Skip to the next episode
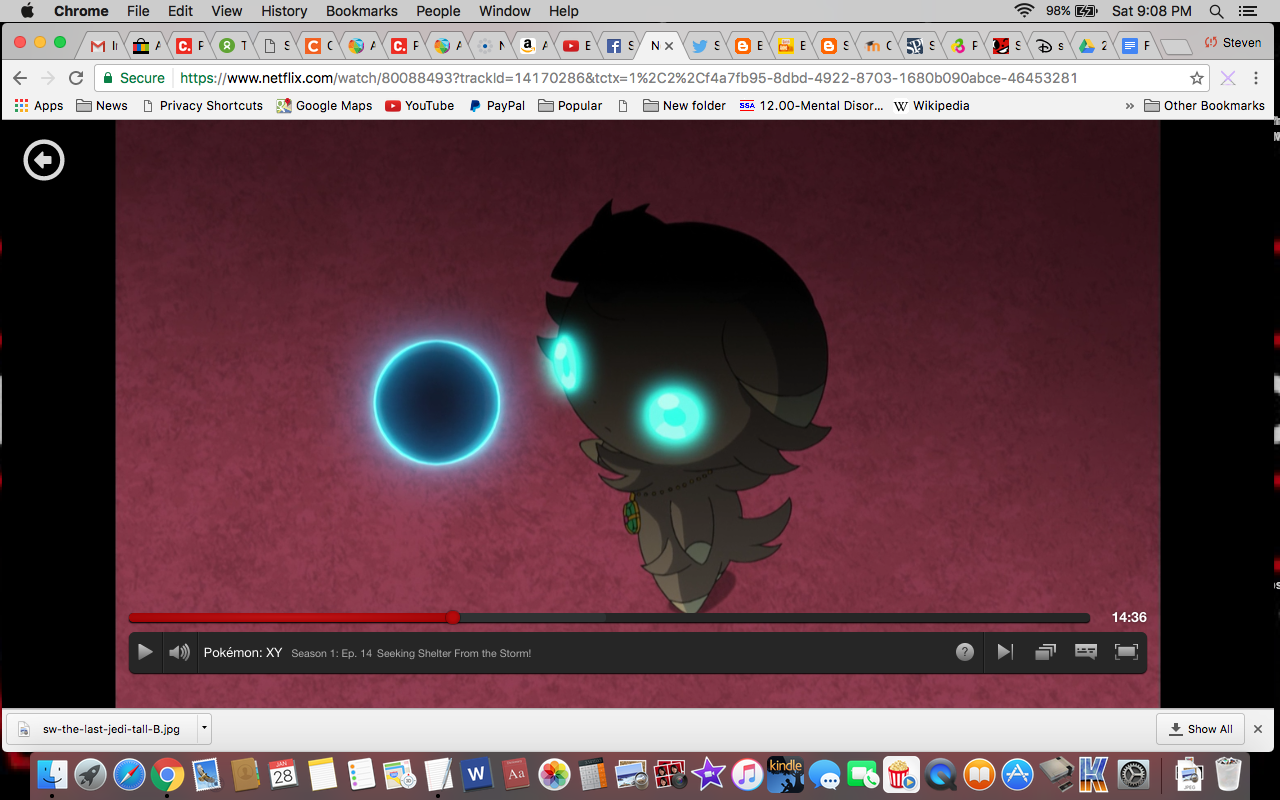 pos(1005,652)
